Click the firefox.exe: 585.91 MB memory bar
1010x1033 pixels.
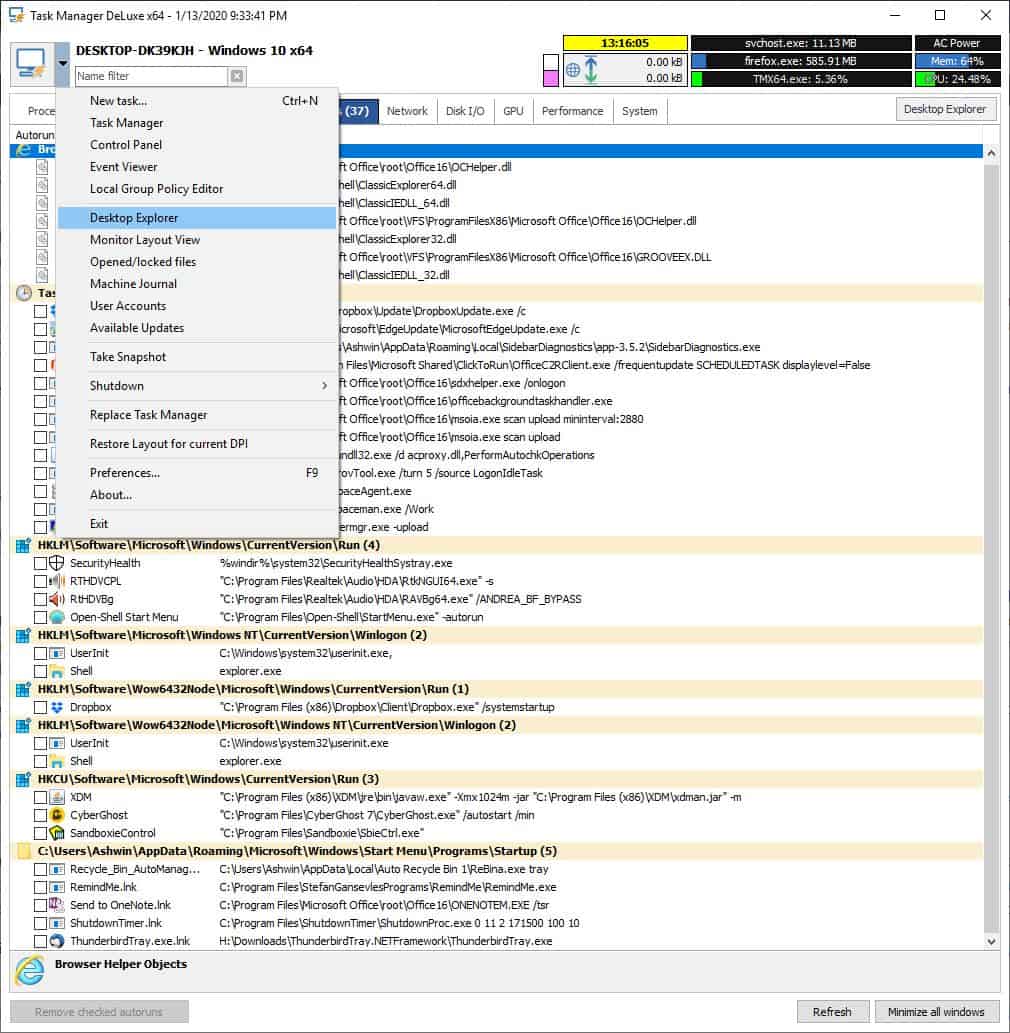(x=800, y=61)
